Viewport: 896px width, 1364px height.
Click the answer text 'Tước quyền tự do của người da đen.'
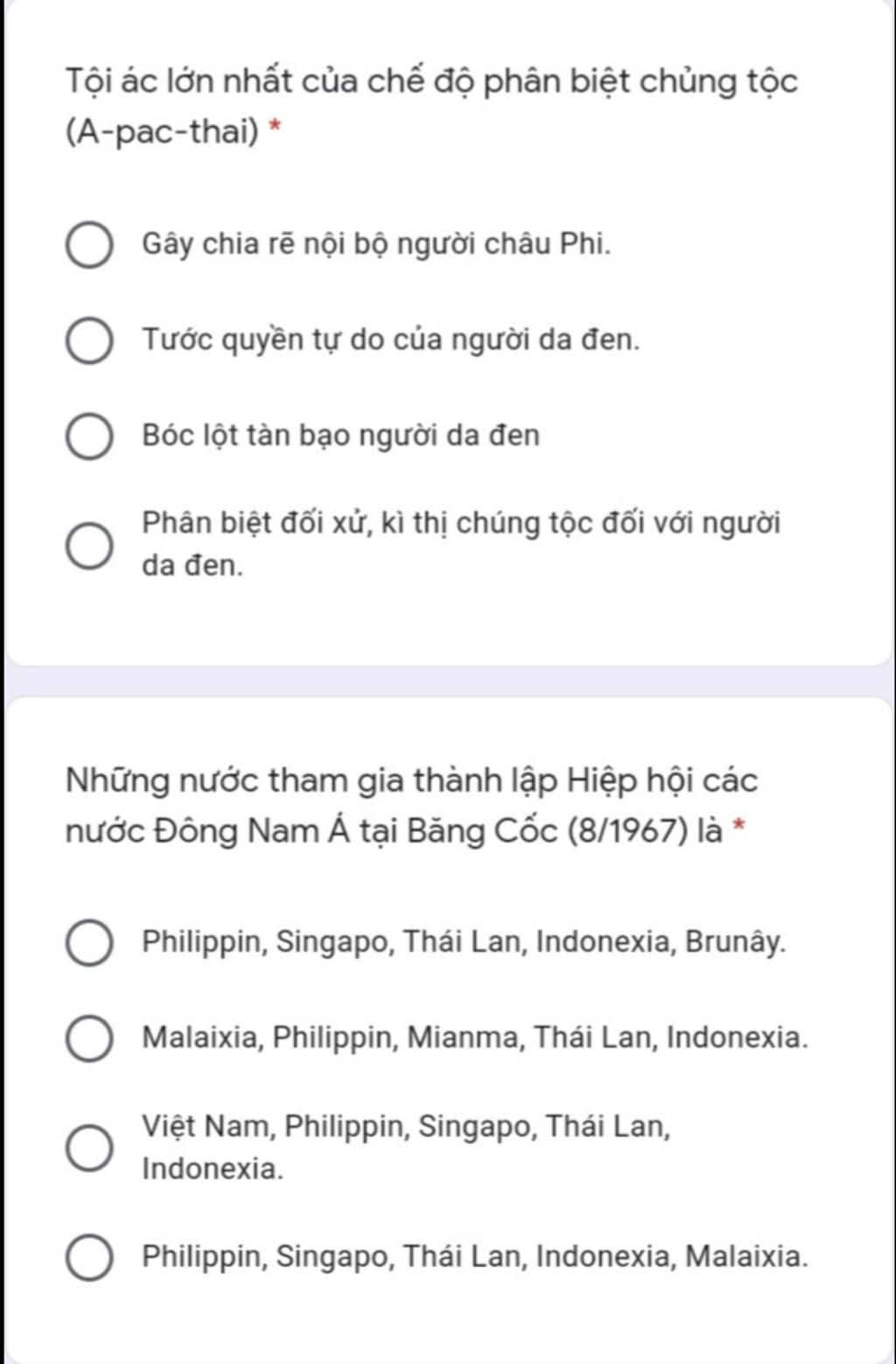click(391, 339)
